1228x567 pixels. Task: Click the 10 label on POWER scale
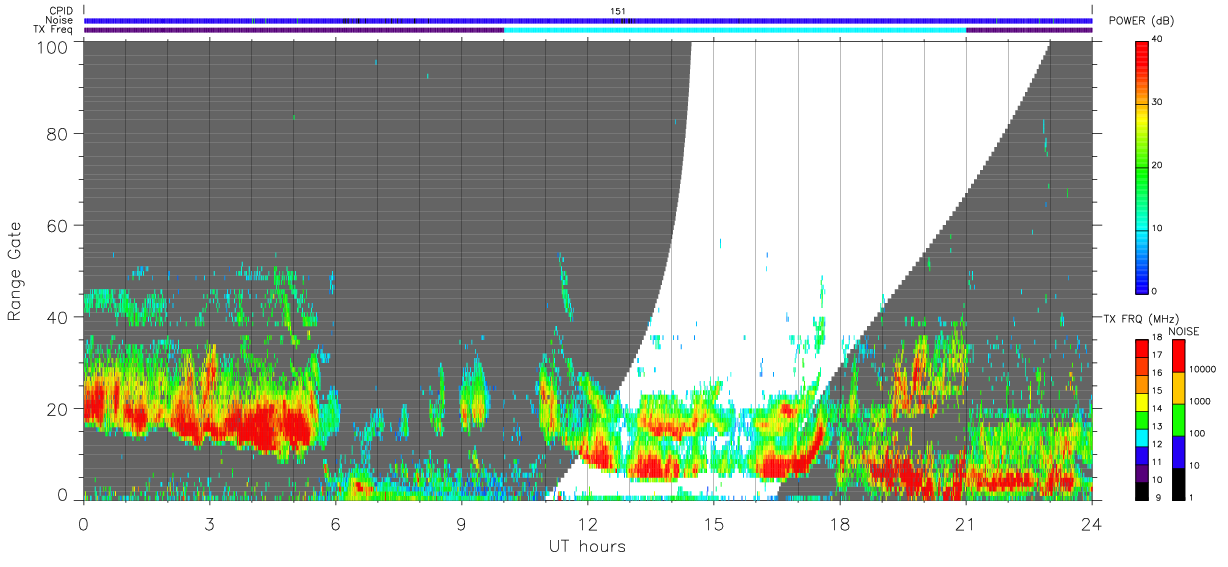pos(1159,228)
